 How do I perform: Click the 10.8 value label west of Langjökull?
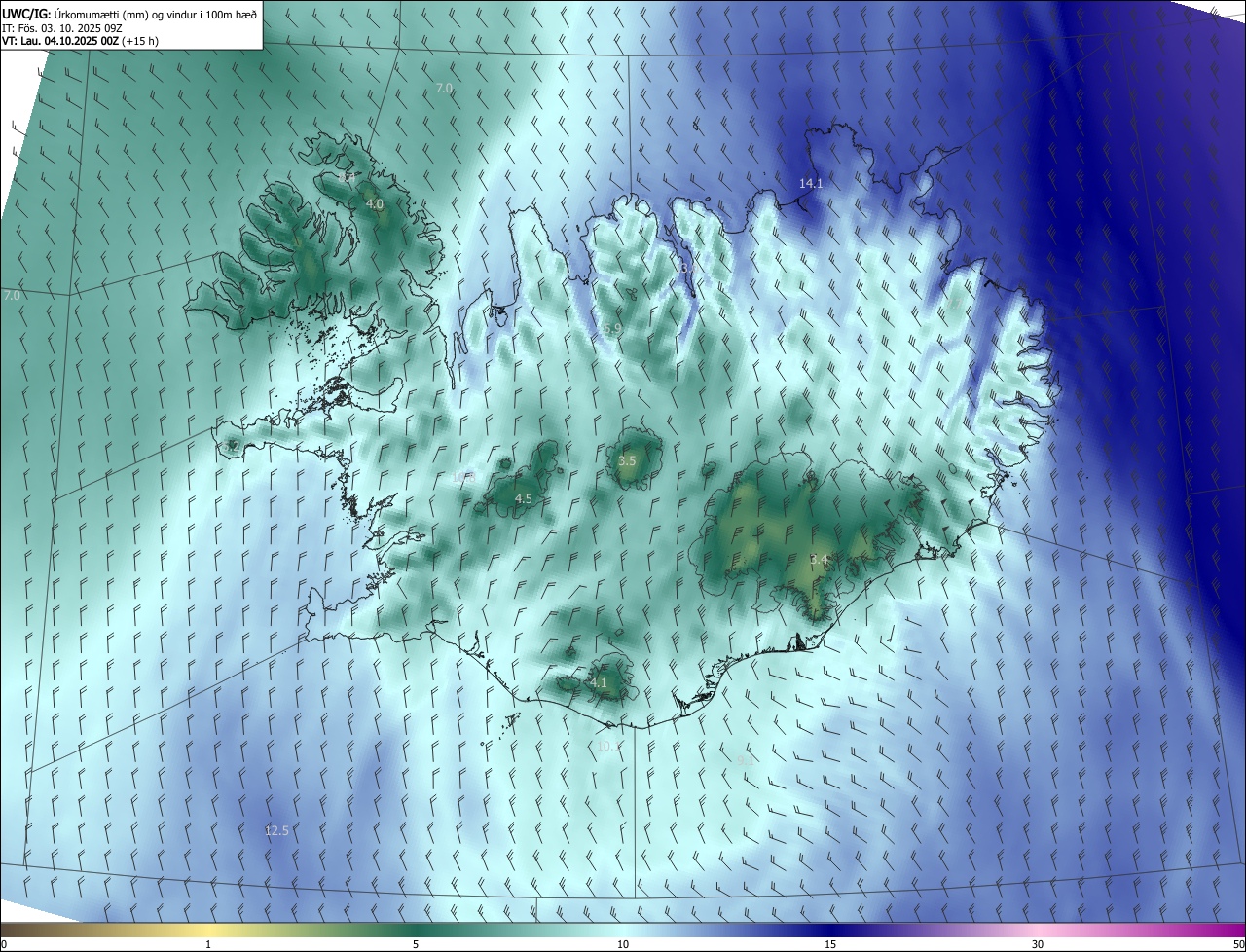click(464, 476)
